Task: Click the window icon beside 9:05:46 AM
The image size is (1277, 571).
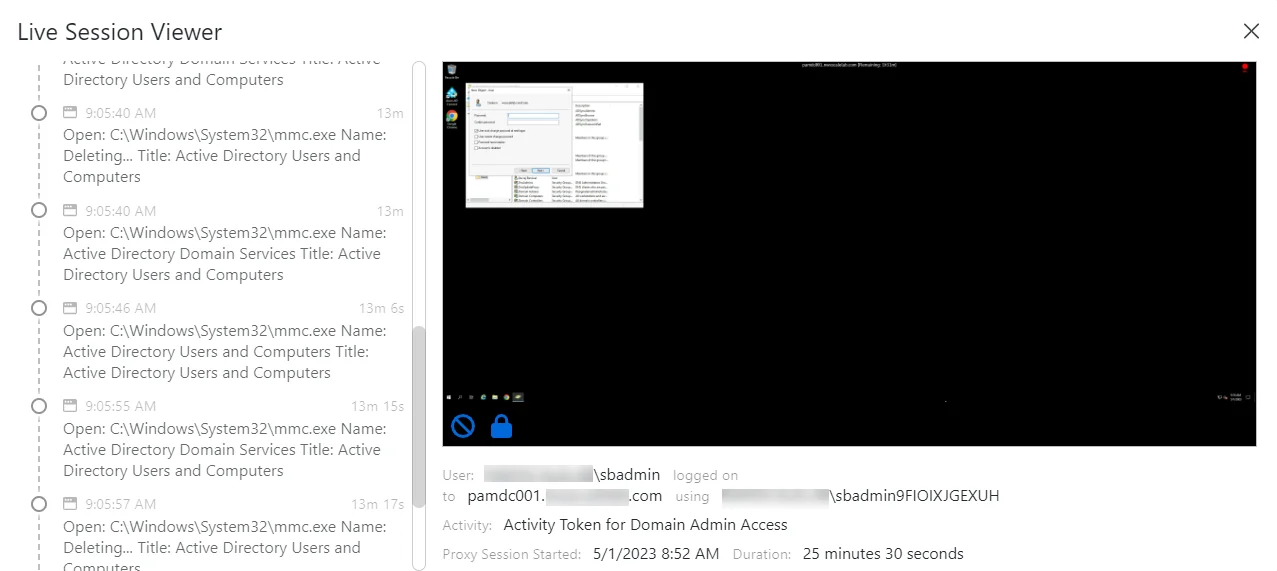Action: click(x=70, y=308)
